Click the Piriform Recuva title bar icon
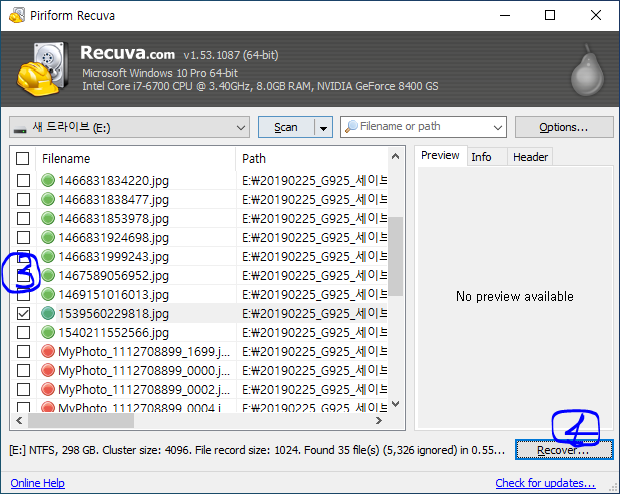 [17, 15]
